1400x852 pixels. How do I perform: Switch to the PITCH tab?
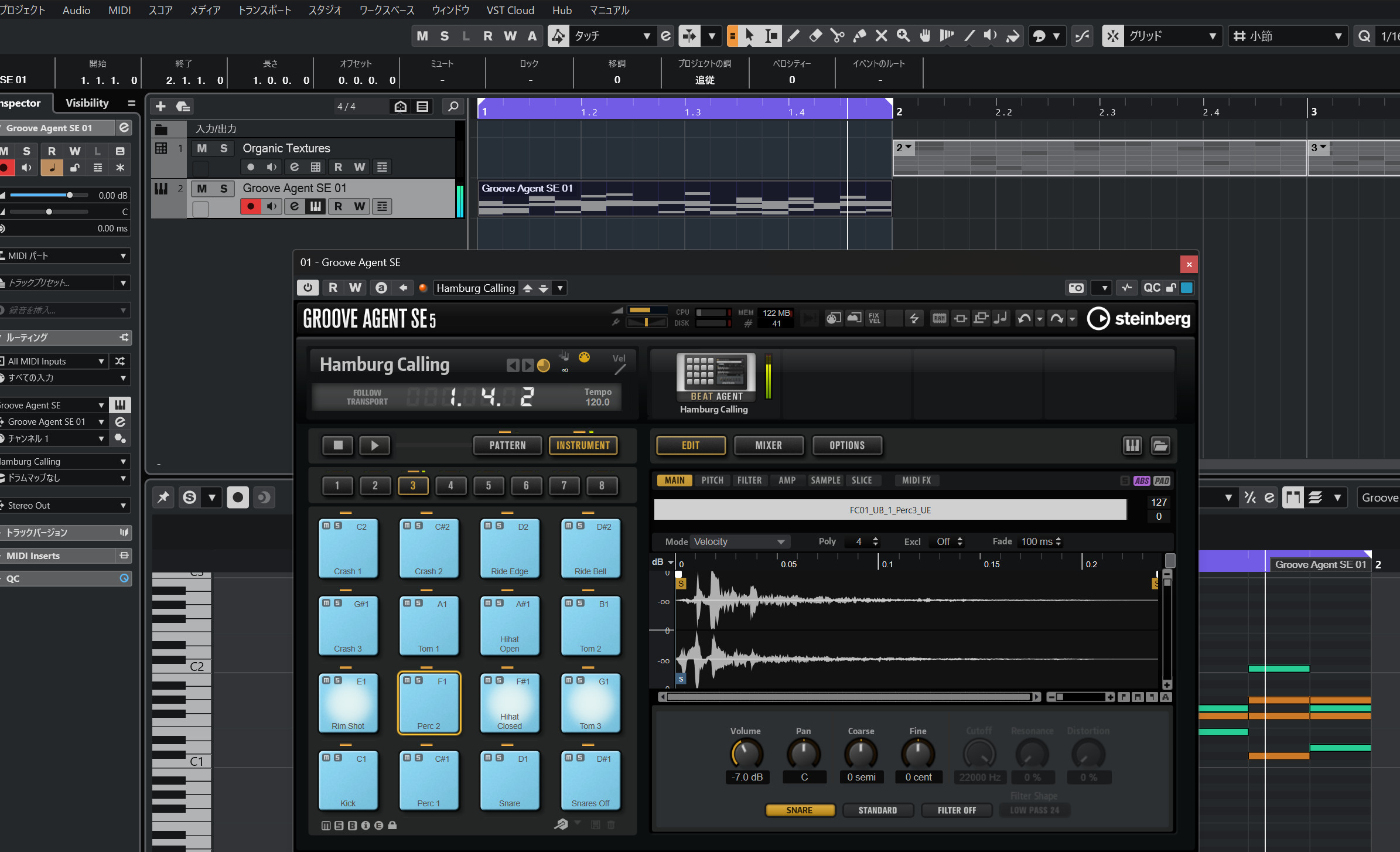click(712, 480)
